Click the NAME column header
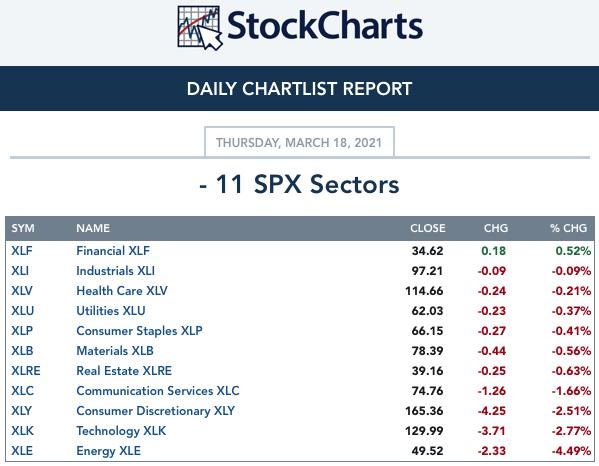The height and width of the screenshot is (466, 599). pos(93,228)
